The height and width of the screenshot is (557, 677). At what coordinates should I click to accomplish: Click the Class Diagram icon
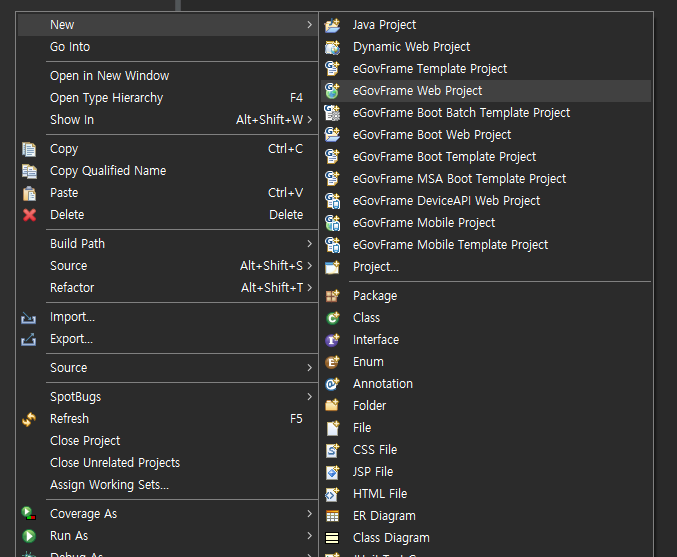click(332, 538)
